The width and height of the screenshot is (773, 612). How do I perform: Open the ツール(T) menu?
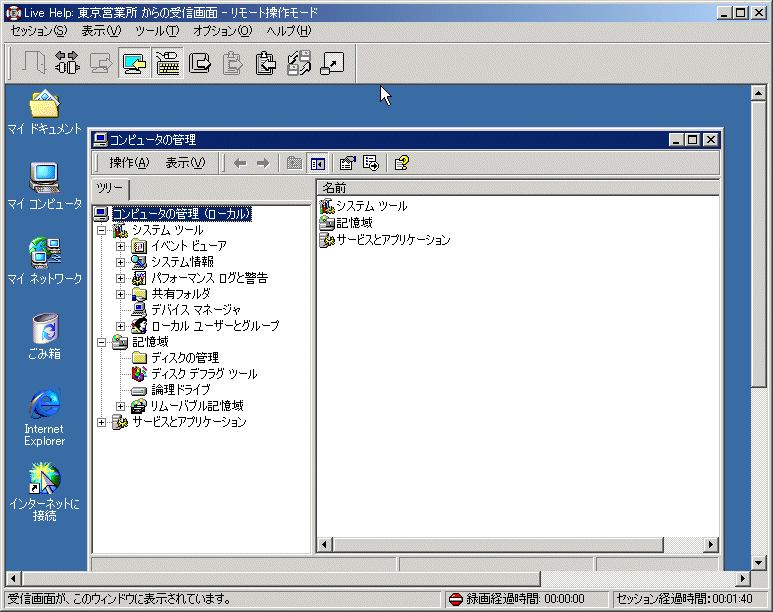pyautogui.click(x=157, y=31)
